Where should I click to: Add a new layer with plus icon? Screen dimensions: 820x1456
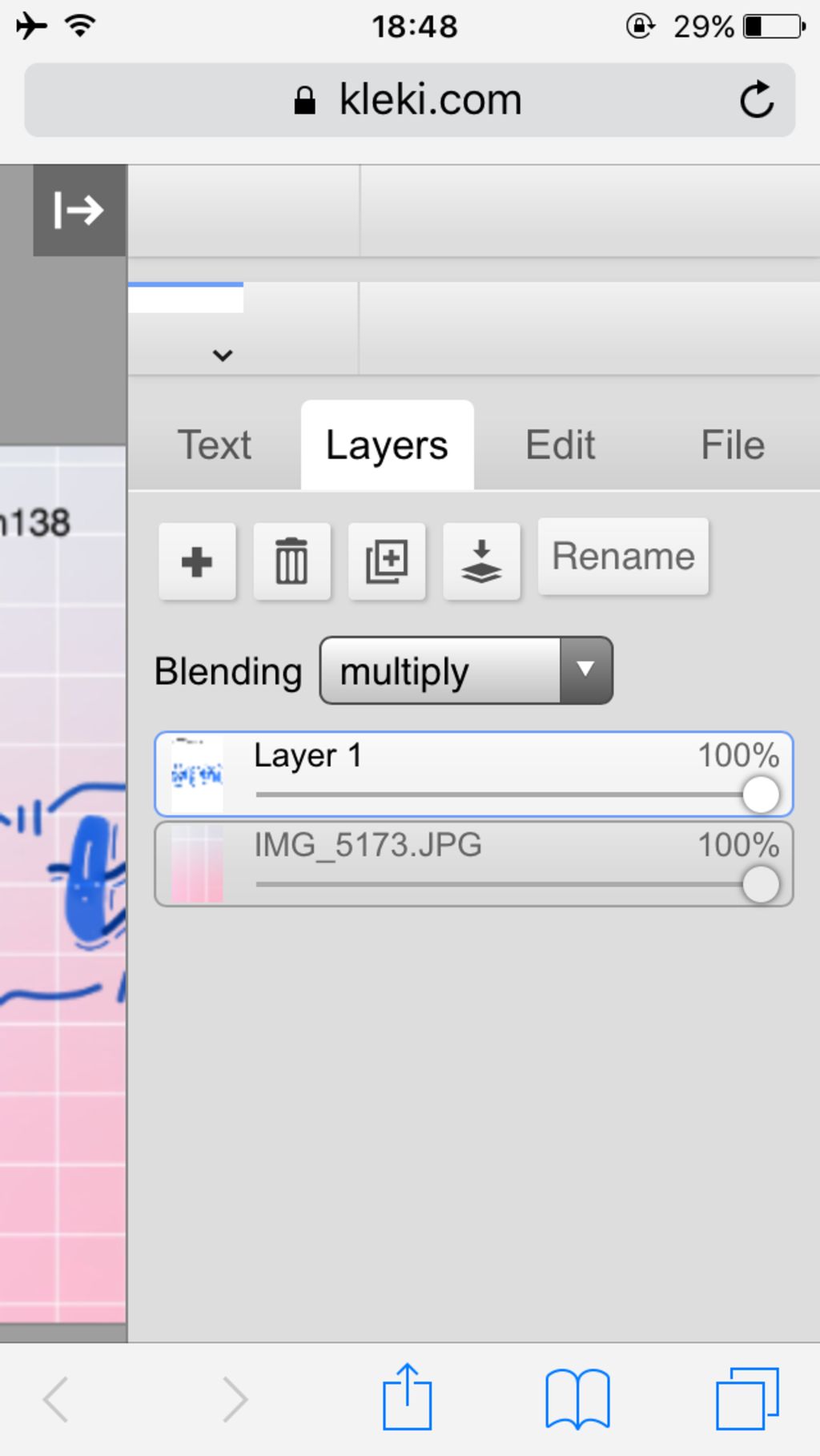click(x=197, y=561)
